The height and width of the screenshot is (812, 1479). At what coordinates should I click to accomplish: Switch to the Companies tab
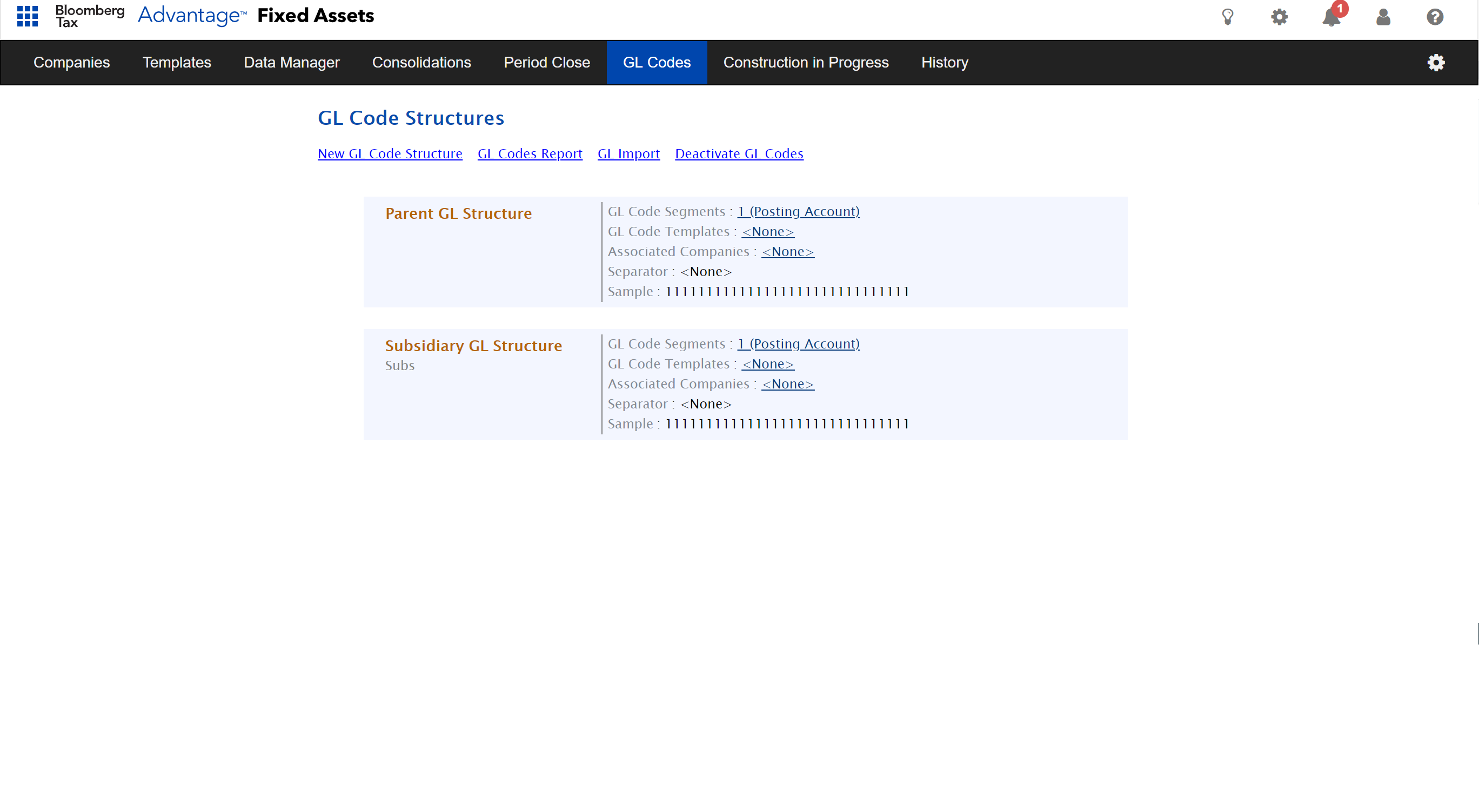[x=71, y=63]
